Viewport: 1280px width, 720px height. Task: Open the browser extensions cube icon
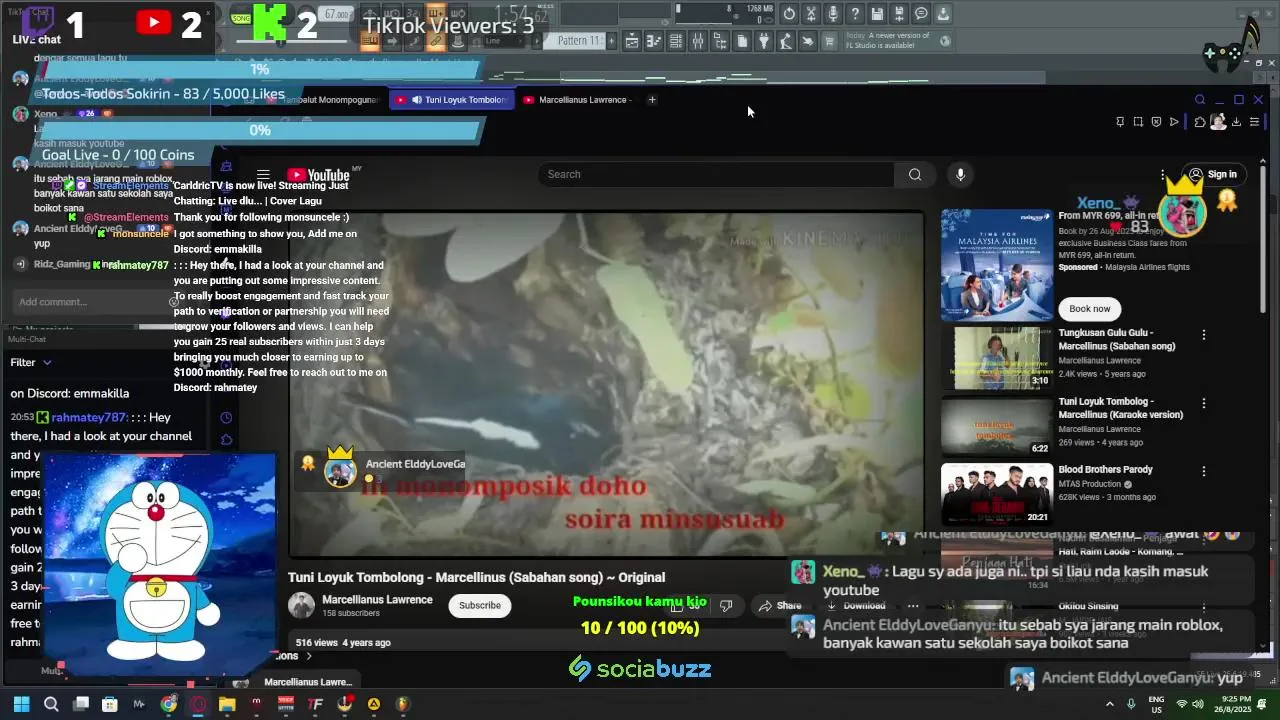1199,122
